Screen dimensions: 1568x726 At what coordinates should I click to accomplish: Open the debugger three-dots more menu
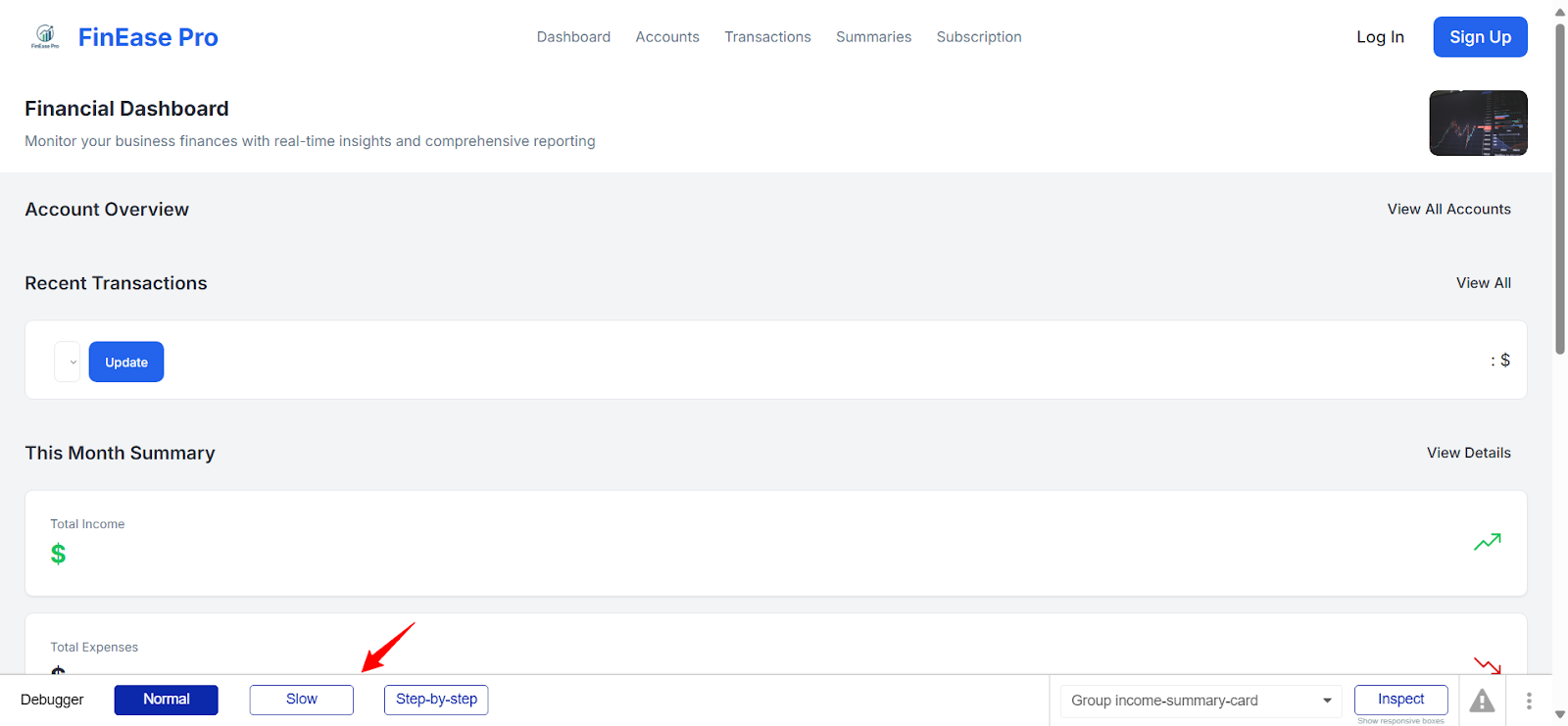[x=1529, y=701]
